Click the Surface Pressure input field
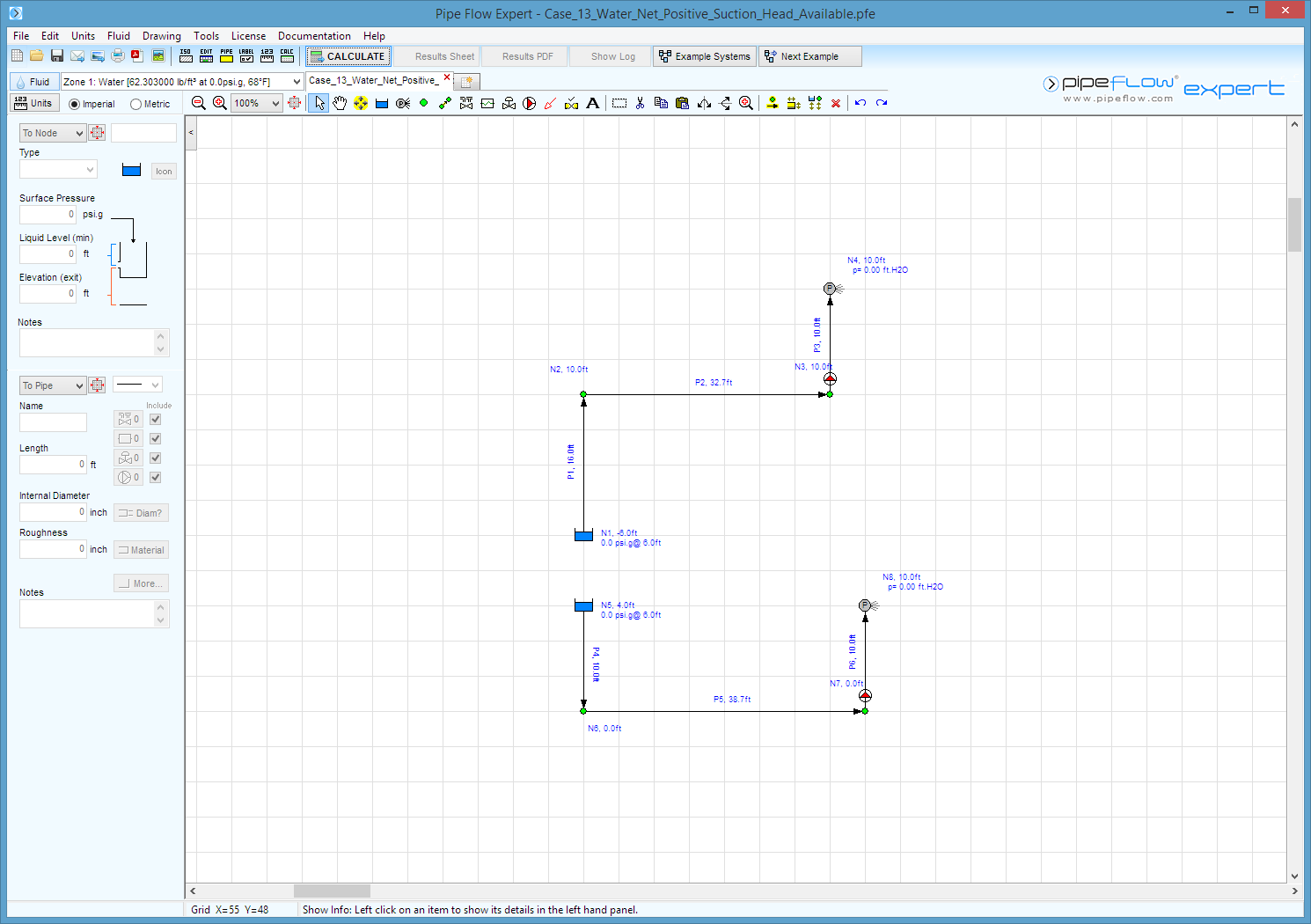 point(48,215)
